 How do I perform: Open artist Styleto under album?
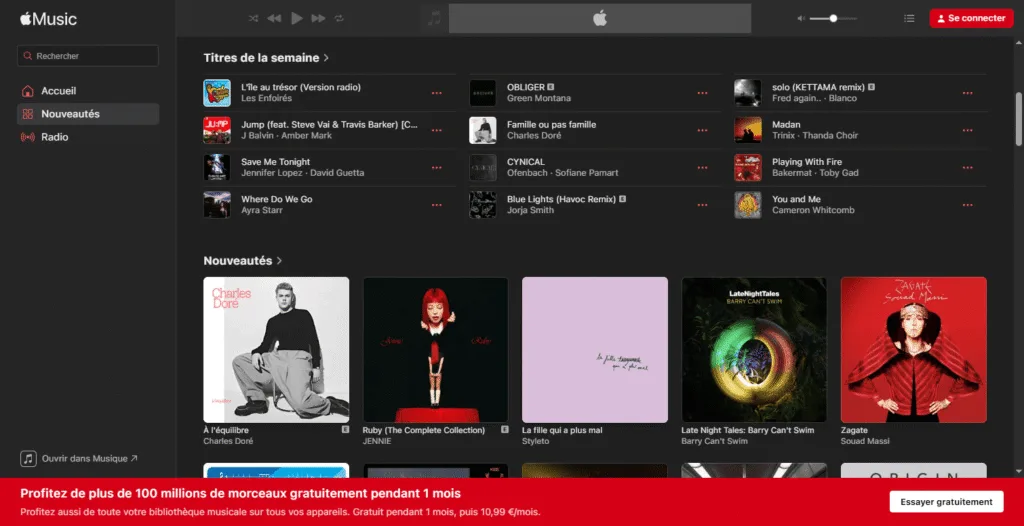click(x=536, y=441)
